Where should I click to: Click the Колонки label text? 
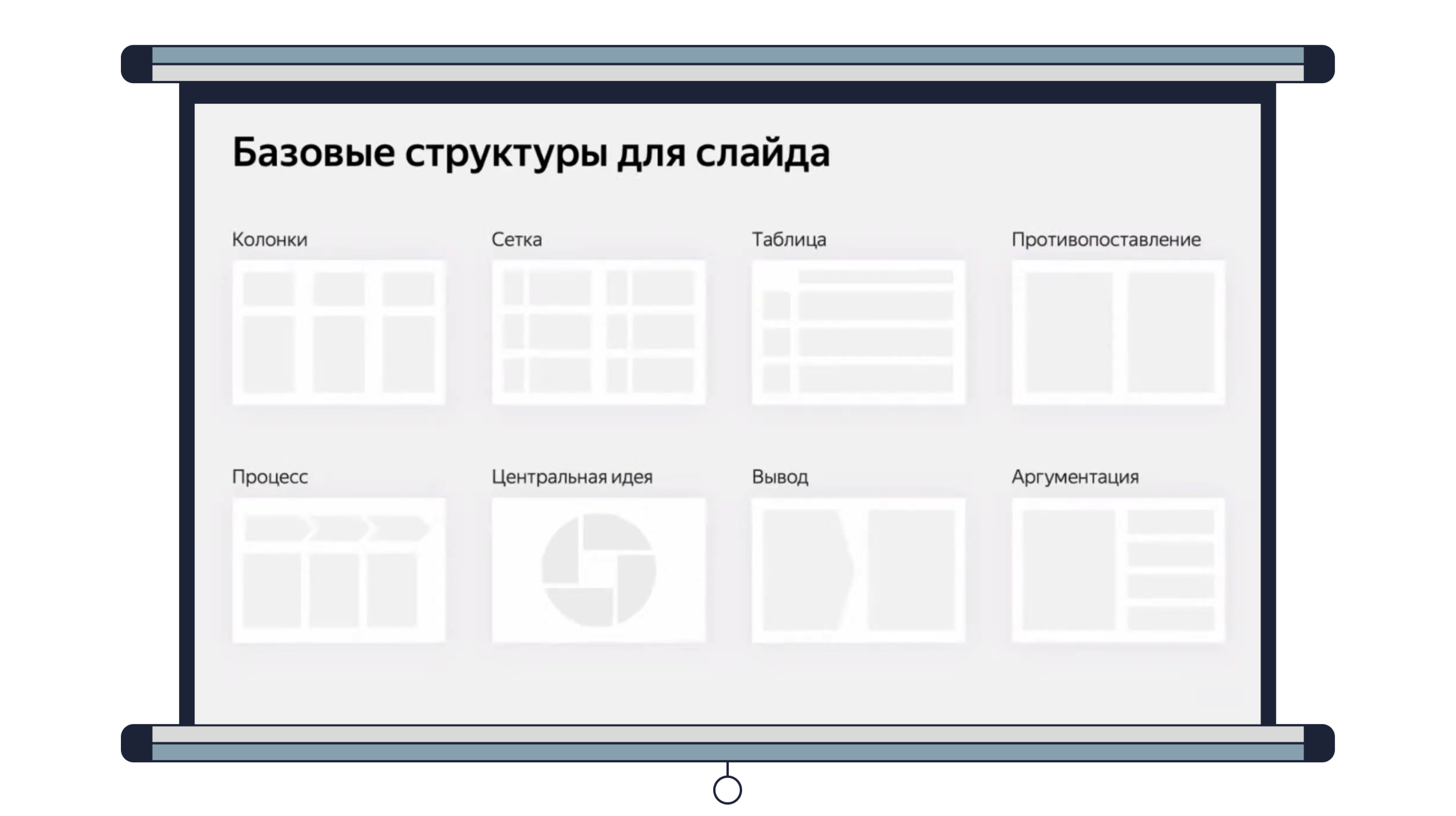270,240
